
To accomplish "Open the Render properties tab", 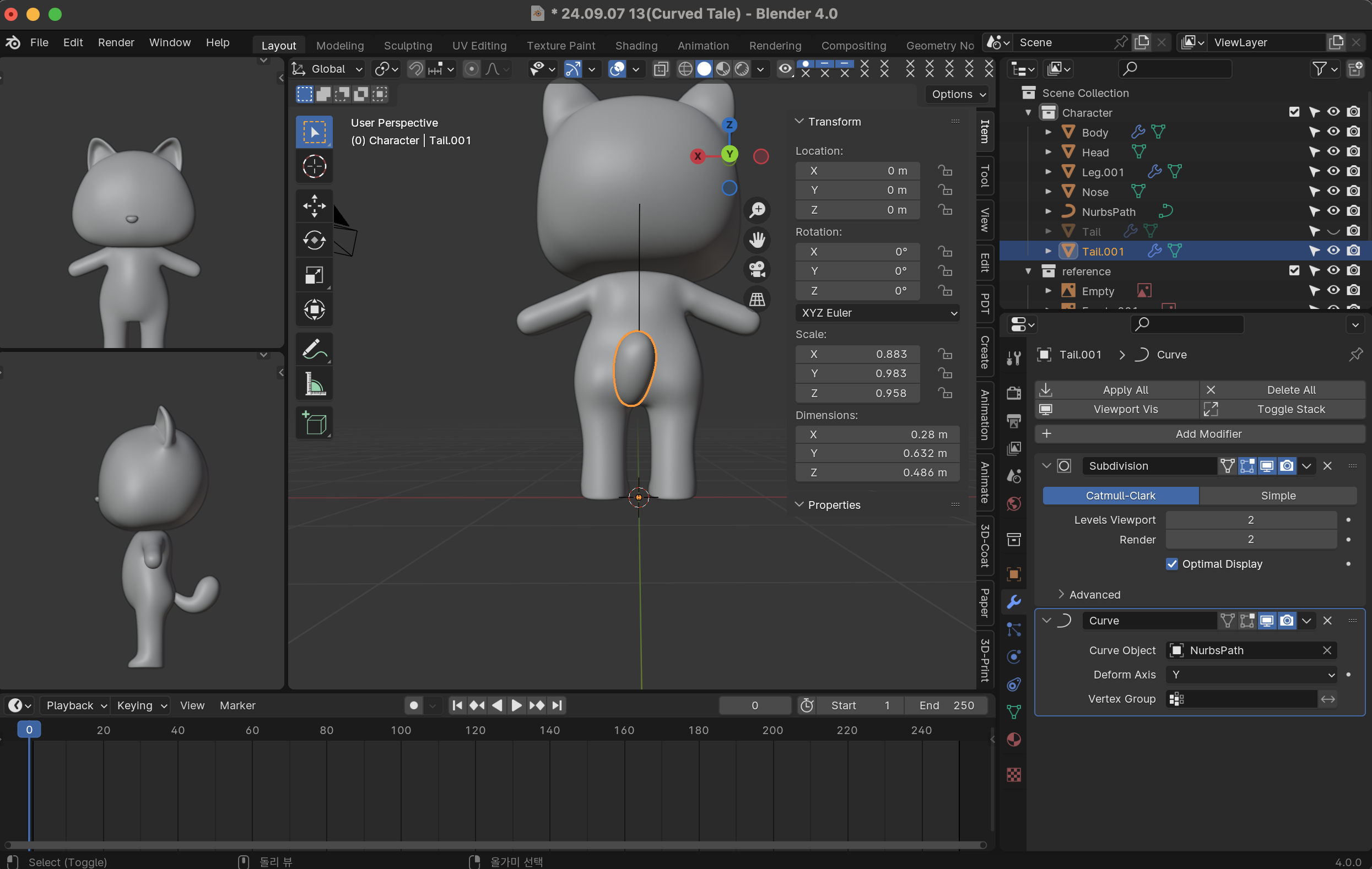I will (1014, 392).
